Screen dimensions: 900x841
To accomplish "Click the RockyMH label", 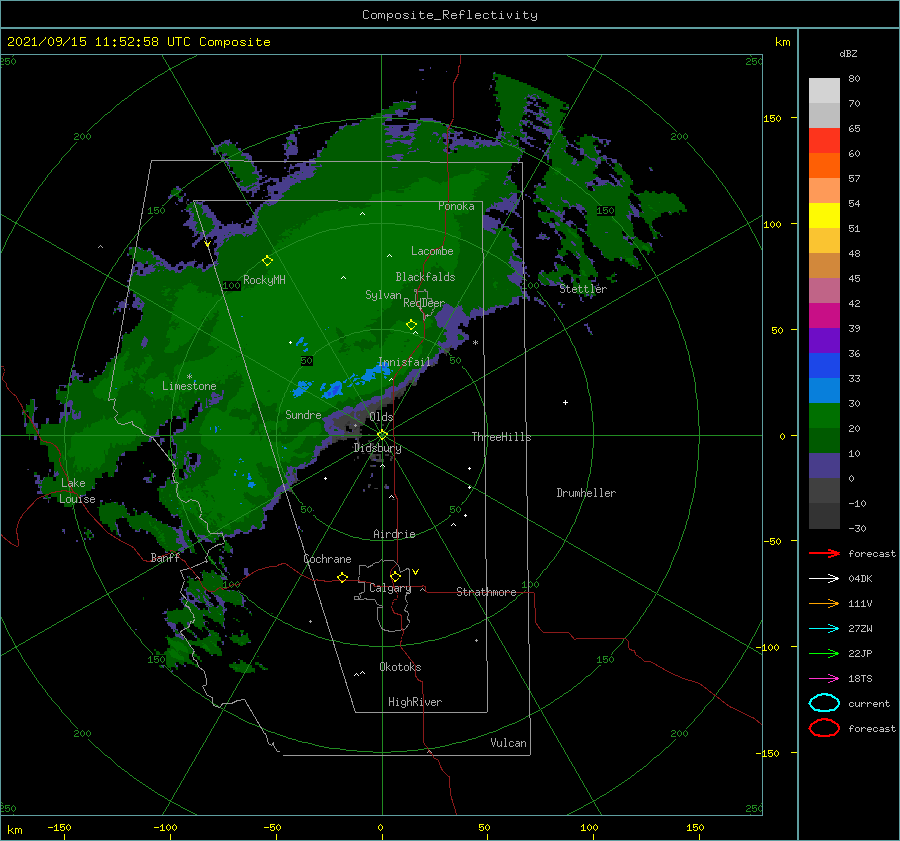I will (x=264, y=280).
